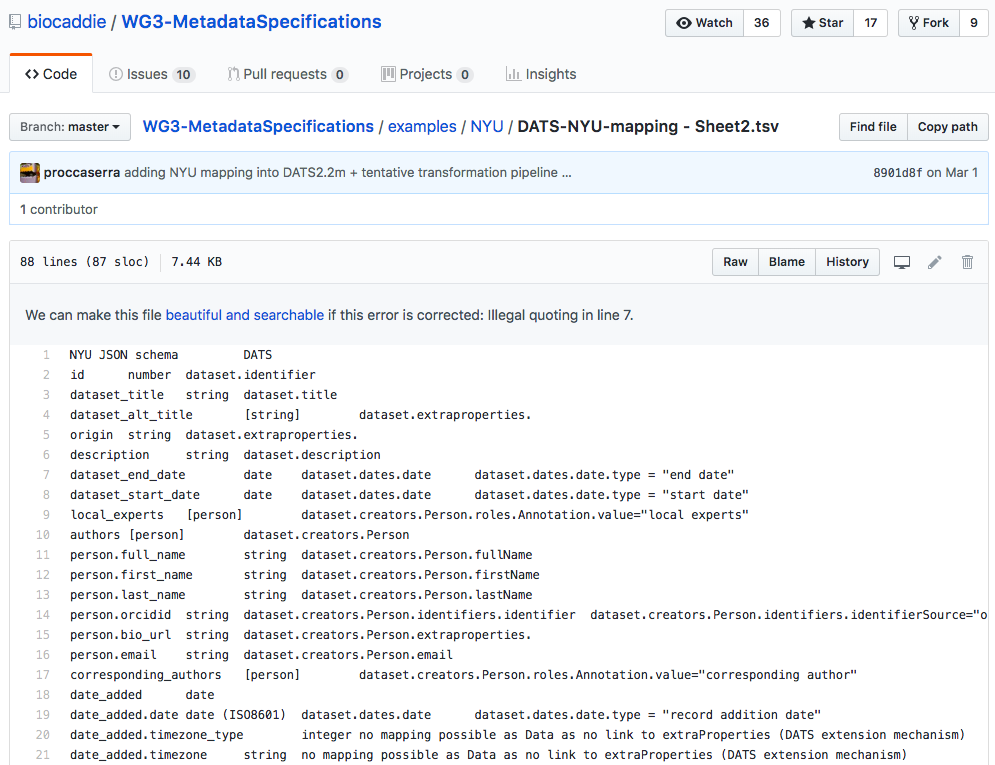The width and height of the screenshot is (995, 765).
Task: Open the examples breadcrumb folder
Action: (x=422, y=126)
